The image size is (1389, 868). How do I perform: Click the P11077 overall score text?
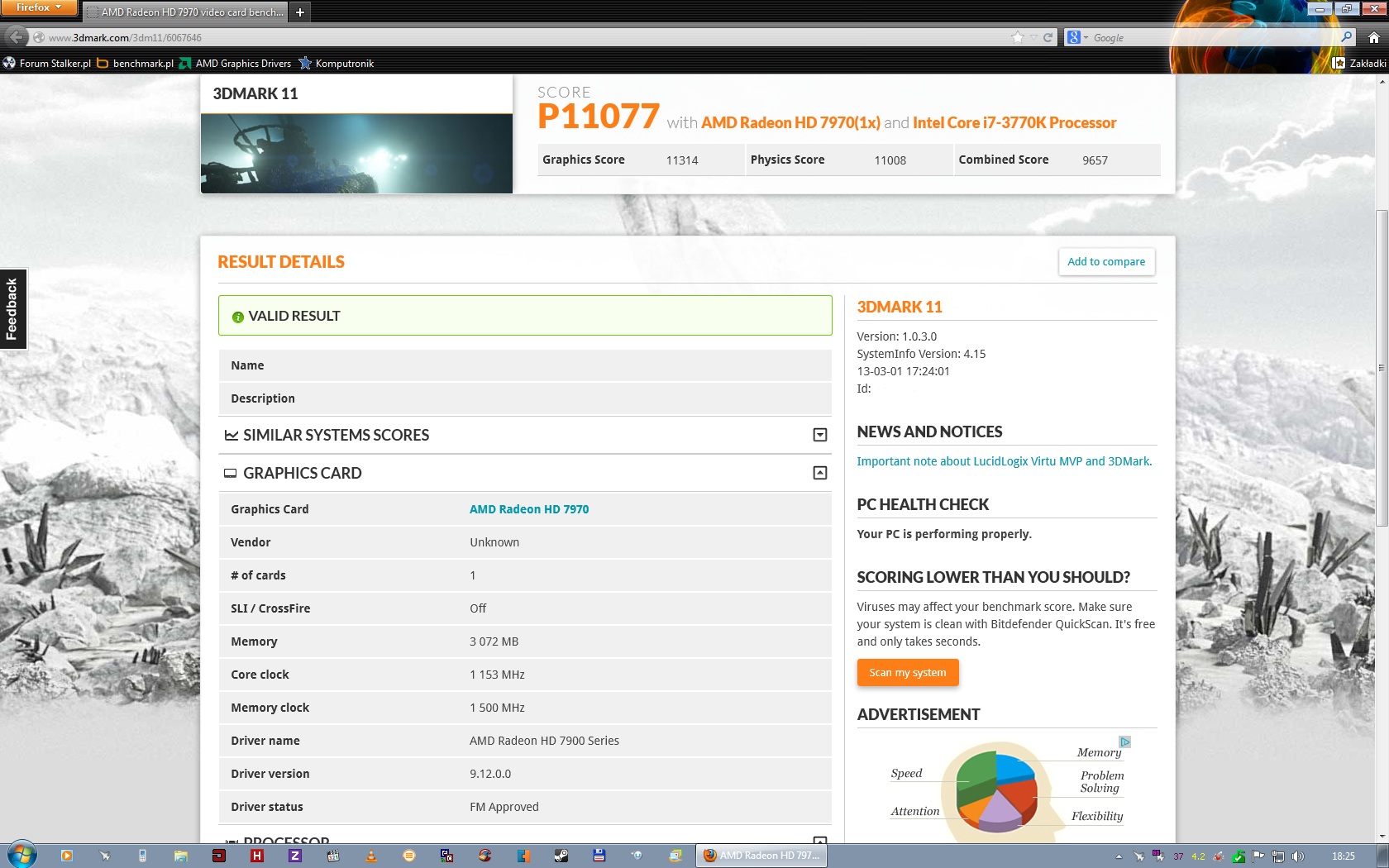pos(599,117)
